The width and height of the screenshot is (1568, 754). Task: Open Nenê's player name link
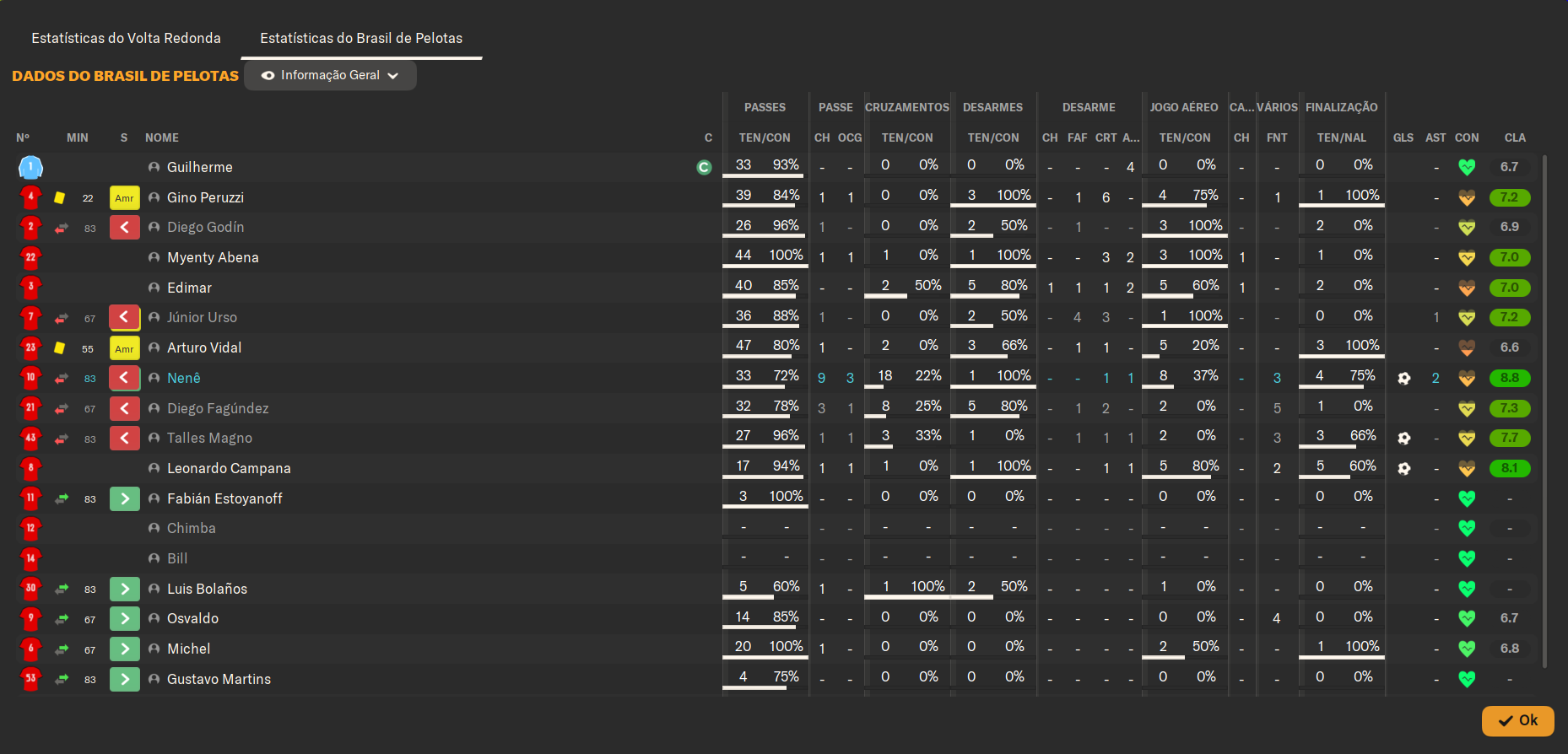(x=184, y=378)
